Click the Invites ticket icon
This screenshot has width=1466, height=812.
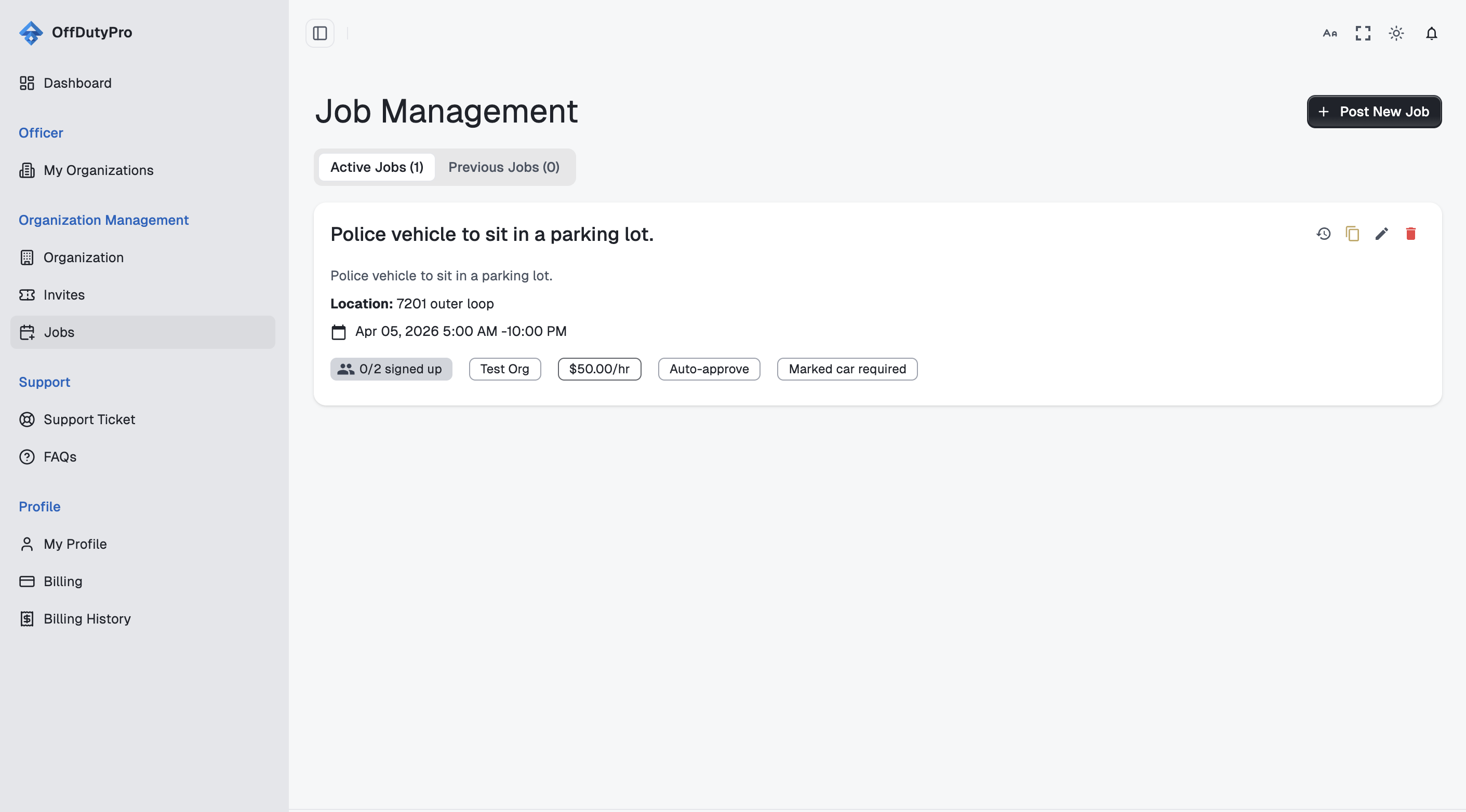point(26,294)
